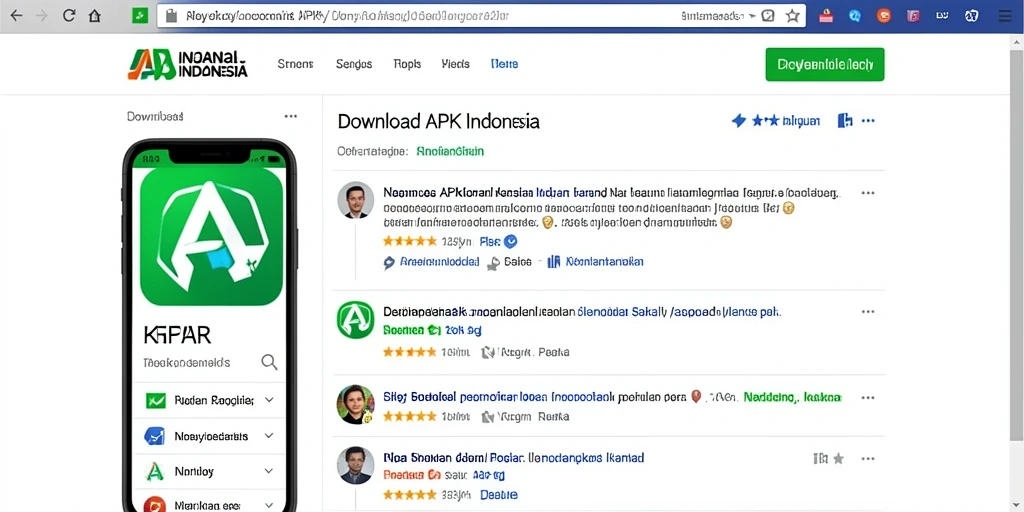Go to the browser home icon
Image resolution: width=1024 pixels, height=512 pixels.
tap(95, 16)
